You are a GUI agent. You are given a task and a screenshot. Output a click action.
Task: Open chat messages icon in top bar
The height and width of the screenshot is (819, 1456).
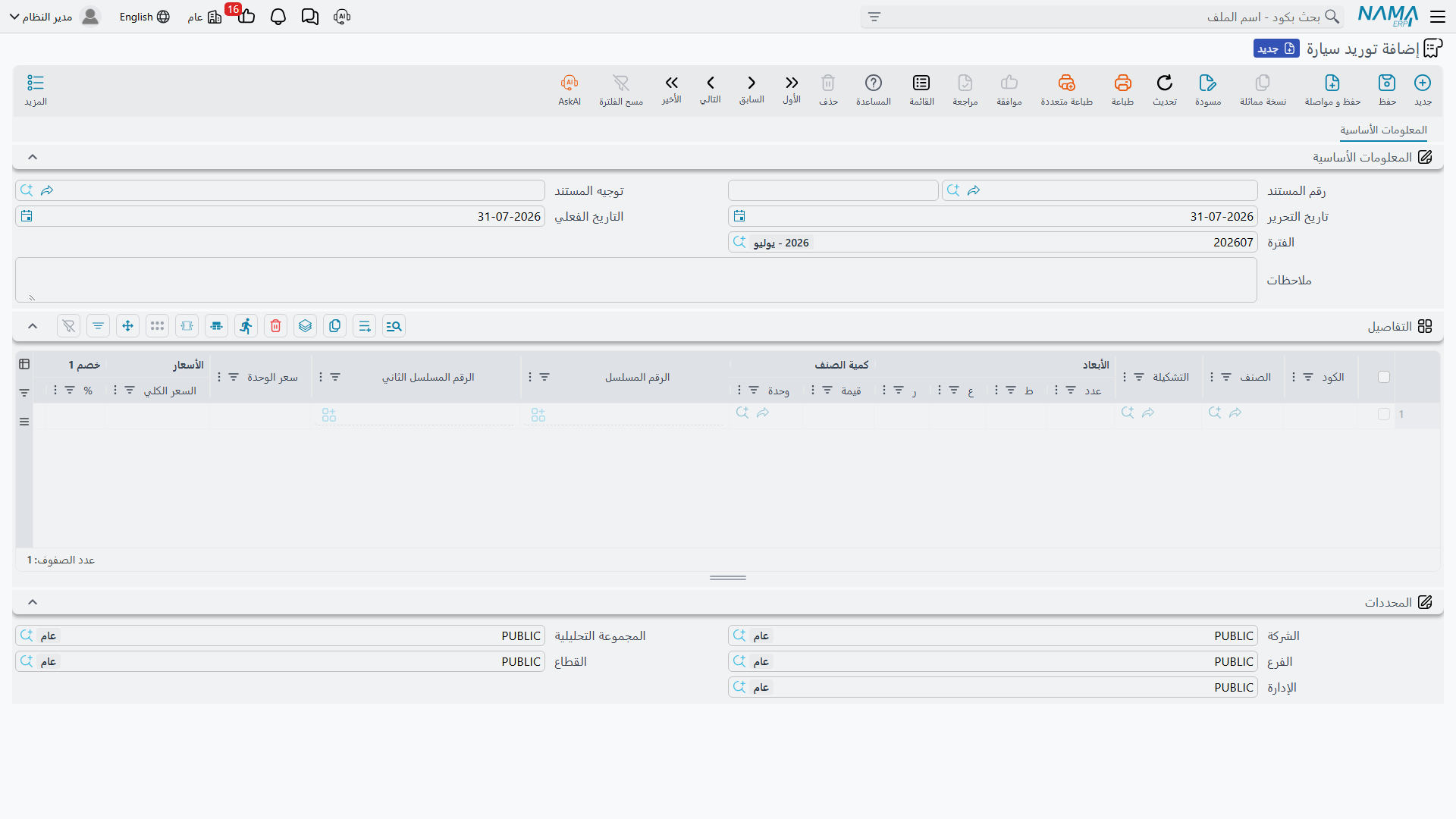tap(310, 17)
